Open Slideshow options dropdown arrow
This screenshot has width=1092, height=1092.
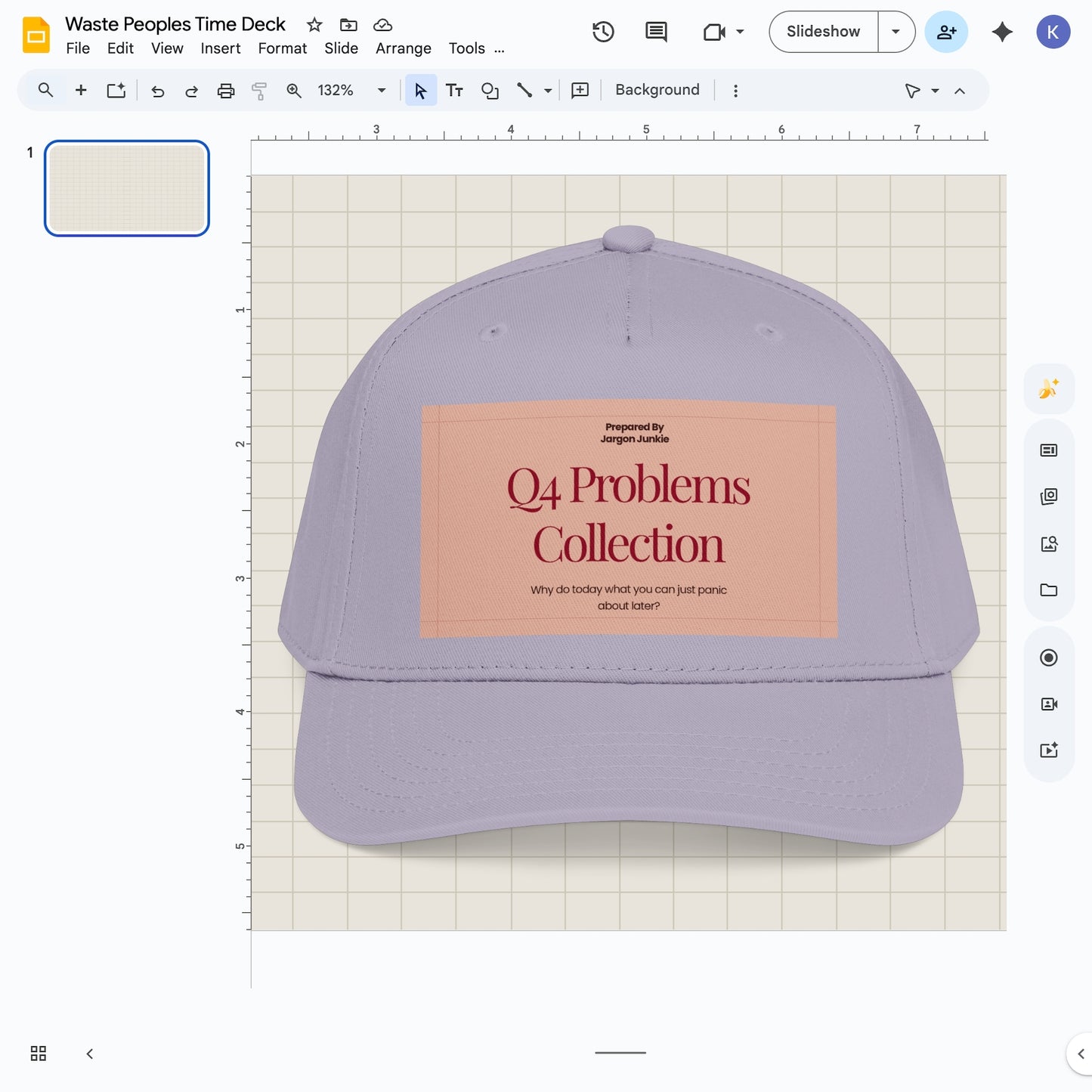click(x=896, y=32)
